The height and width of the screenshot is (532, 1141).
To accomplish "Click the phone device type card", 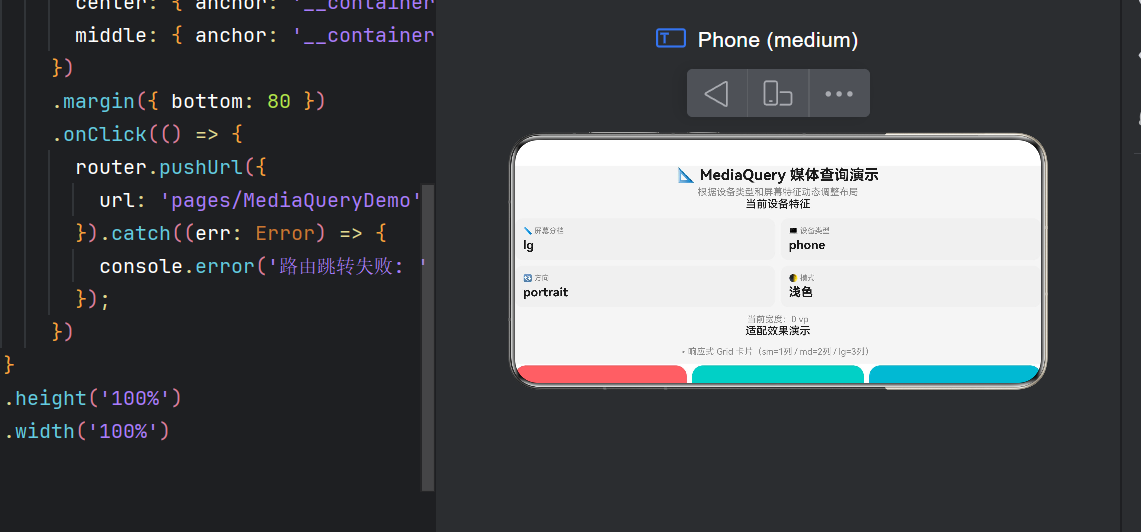I will pos(911,239).
